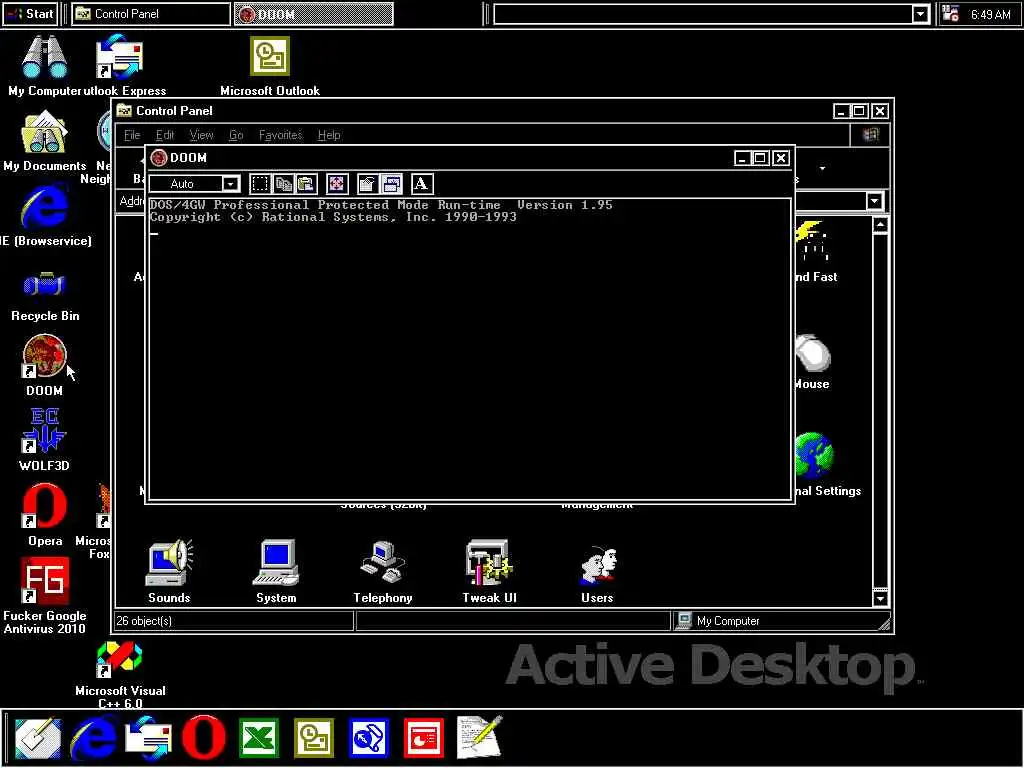This screenshot has height=768, width=1024.
Task: Click the Copy icon in the DOOM toolbar
Action: point(283,184)
